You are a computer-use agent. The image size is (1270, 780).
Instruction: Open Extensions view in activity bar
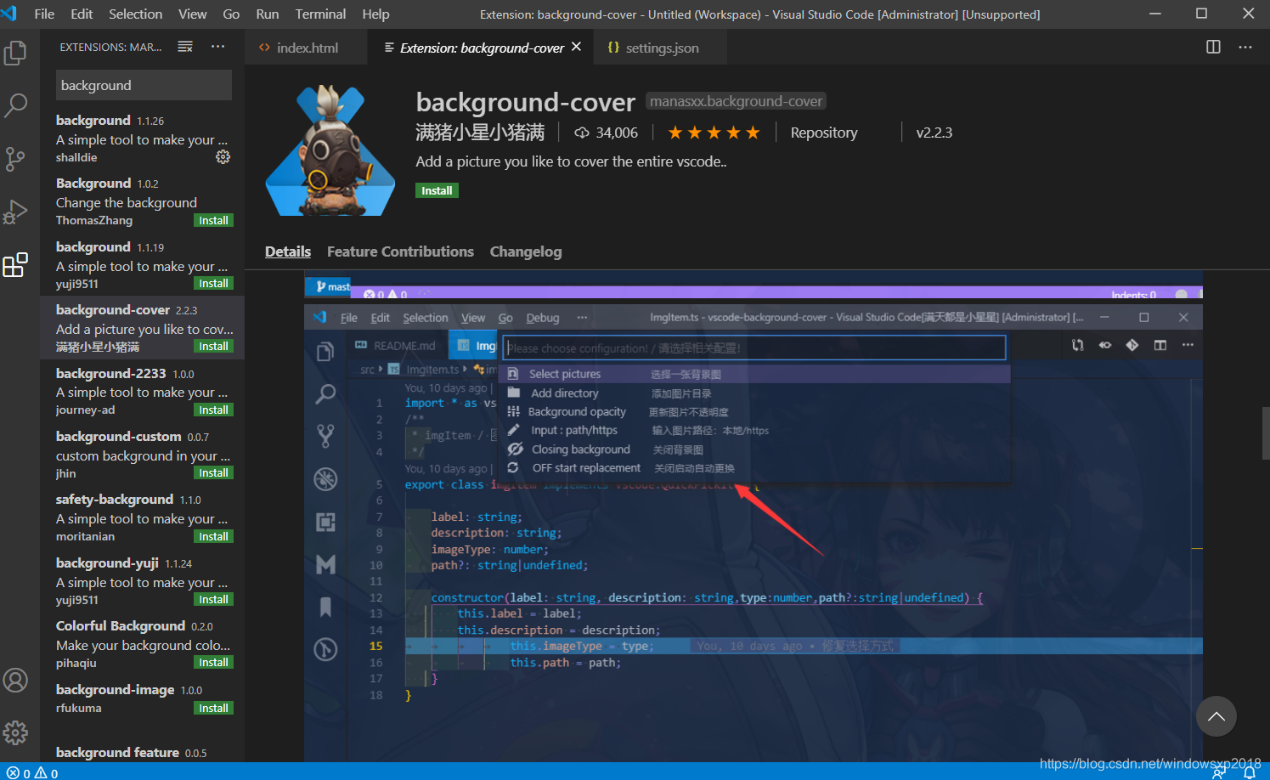16,265
